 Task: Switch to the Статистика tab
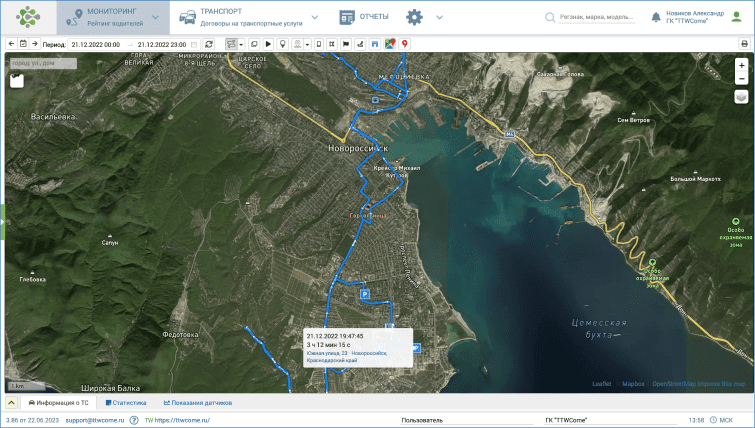[126, 402]
